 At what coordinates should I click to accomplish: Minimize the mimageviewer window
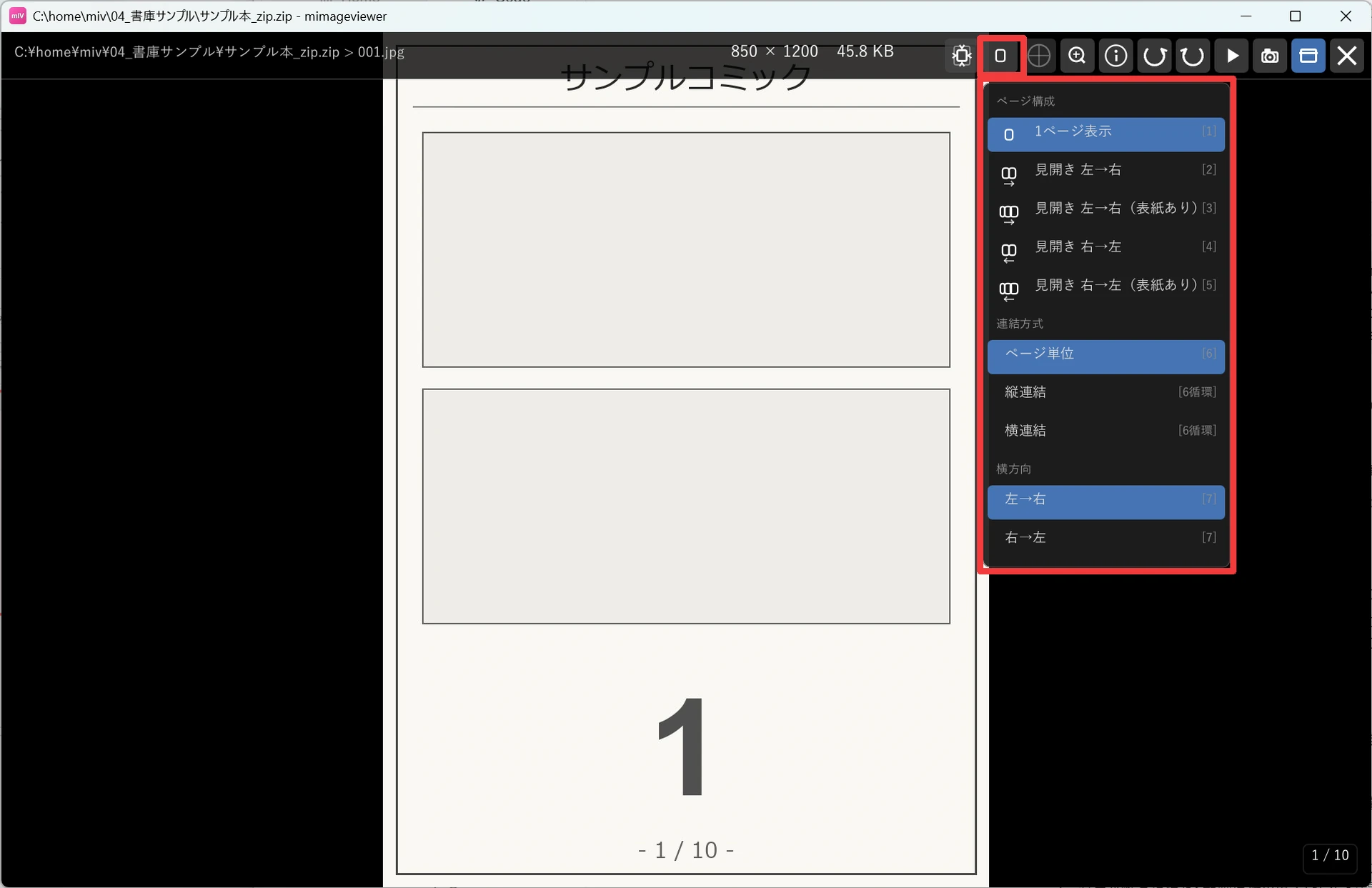coord(1246,16)
